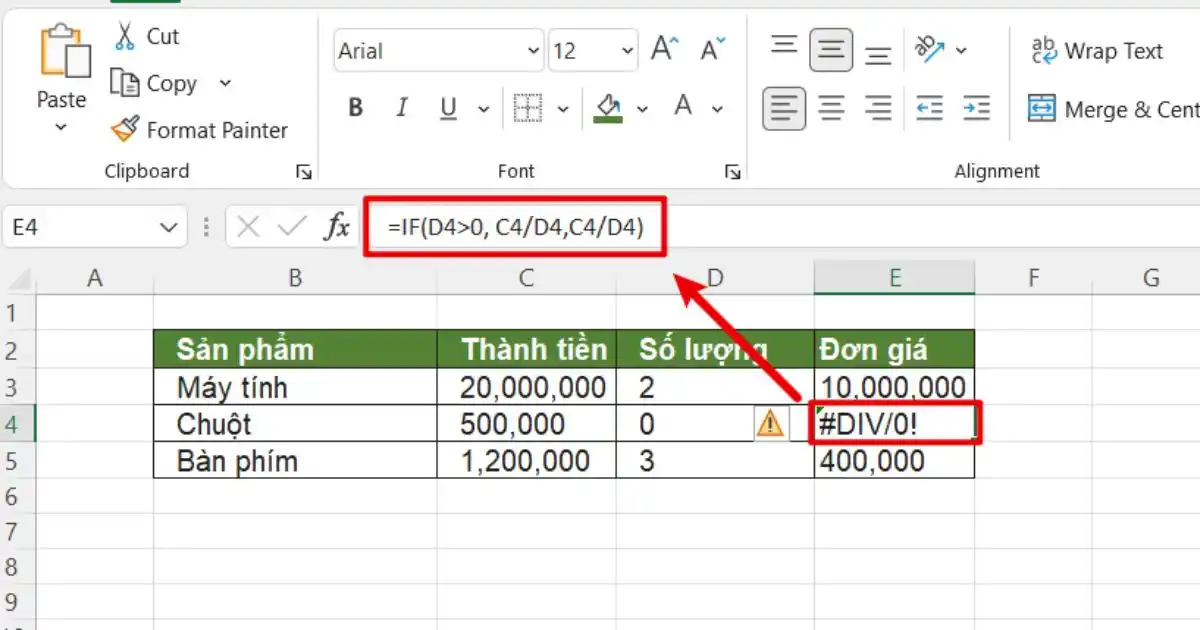
Task: Select column C header
Action: 526,278
